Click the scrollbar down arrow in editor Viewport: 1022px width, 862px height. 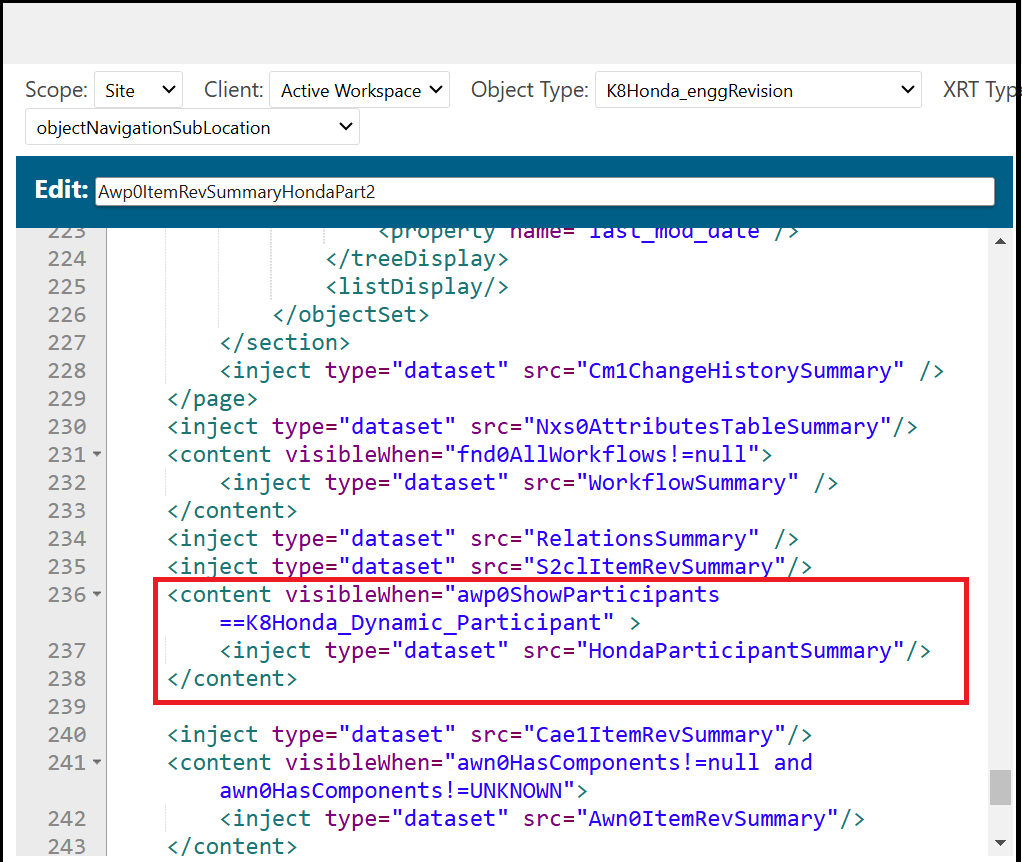(x=1000, y=842)
